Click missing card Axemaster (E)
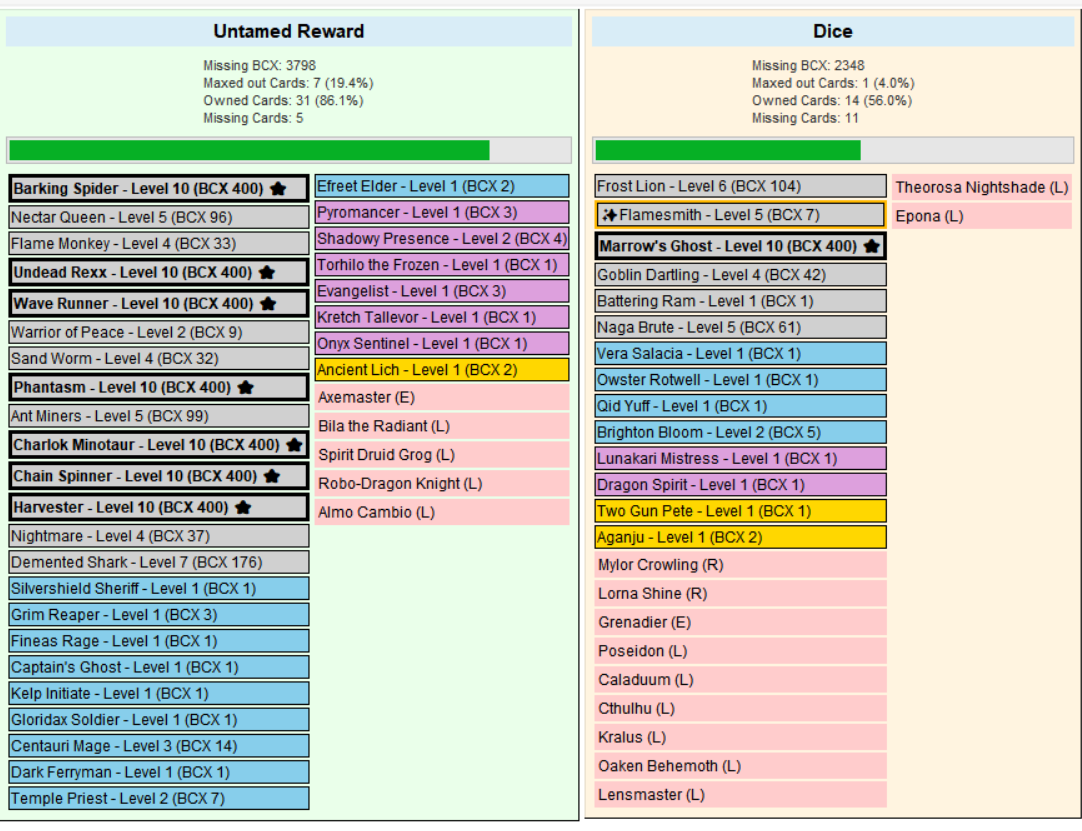 click(x=442, y=397)
